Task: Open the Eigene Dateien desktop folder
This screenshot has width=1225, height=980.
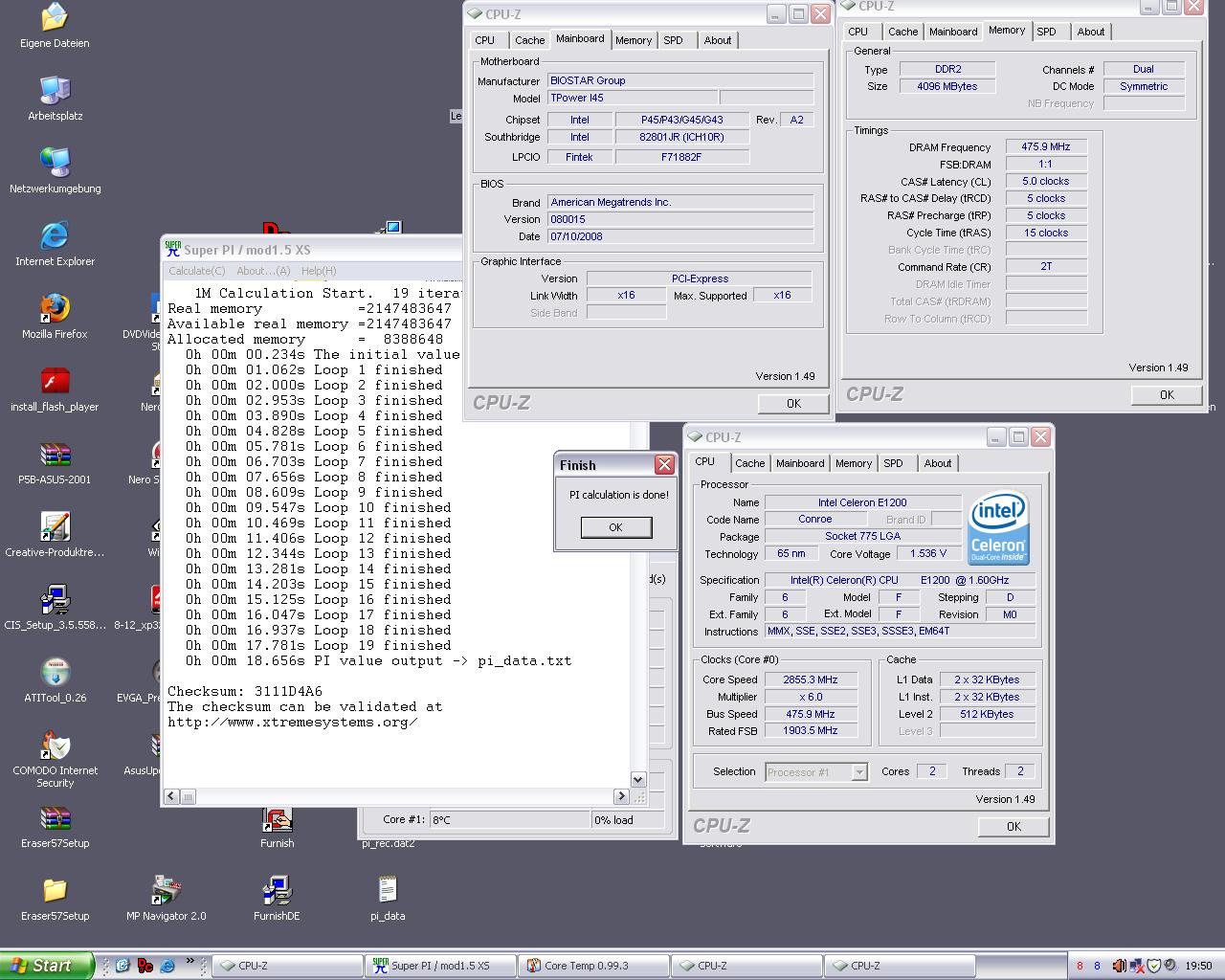Action: pos(55,26)
